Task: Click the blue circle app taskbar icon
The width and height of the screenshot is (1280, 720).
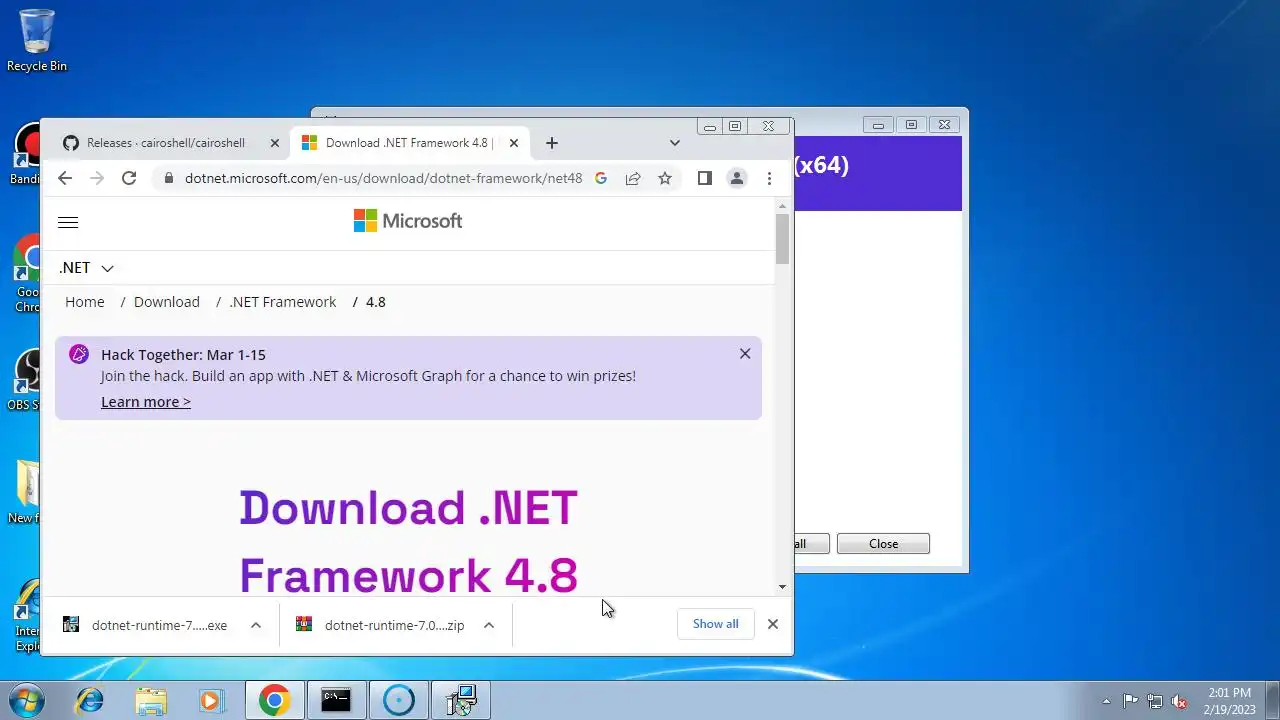Action: pyautogui.click(x=398, y=701)
